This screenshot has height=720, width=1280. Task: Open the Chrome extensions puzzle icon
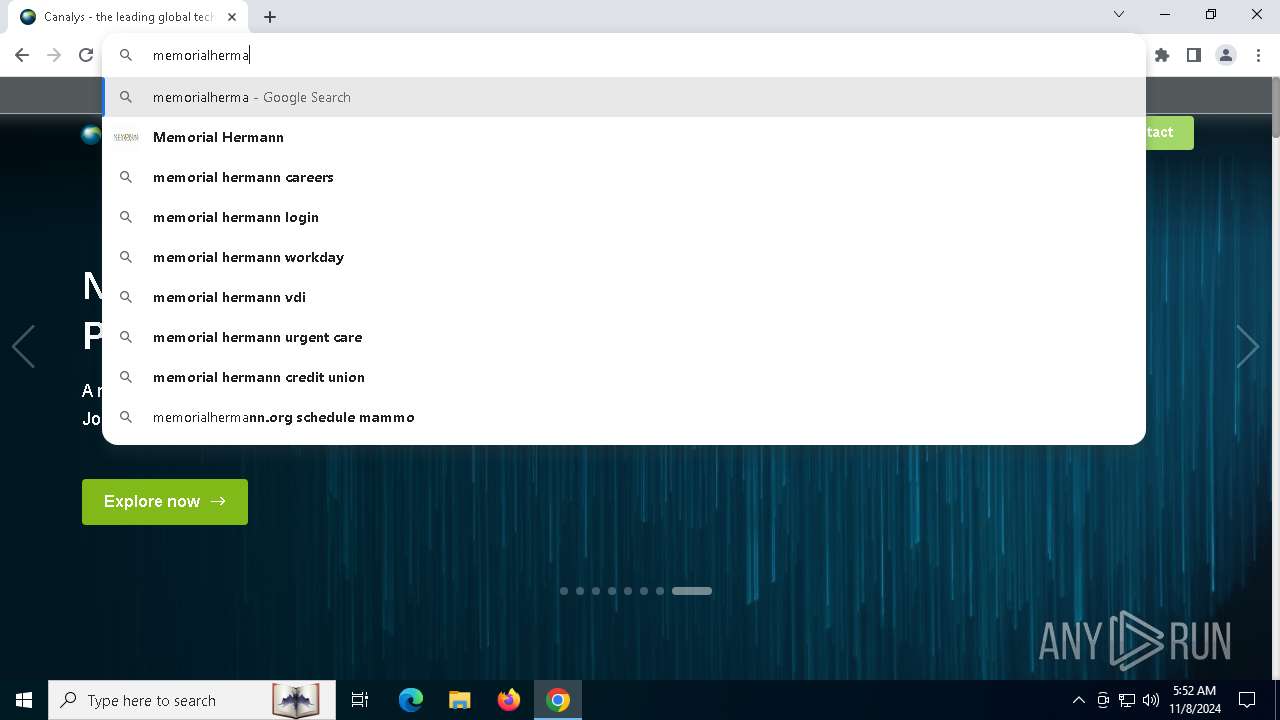(x=1162, y=55)
